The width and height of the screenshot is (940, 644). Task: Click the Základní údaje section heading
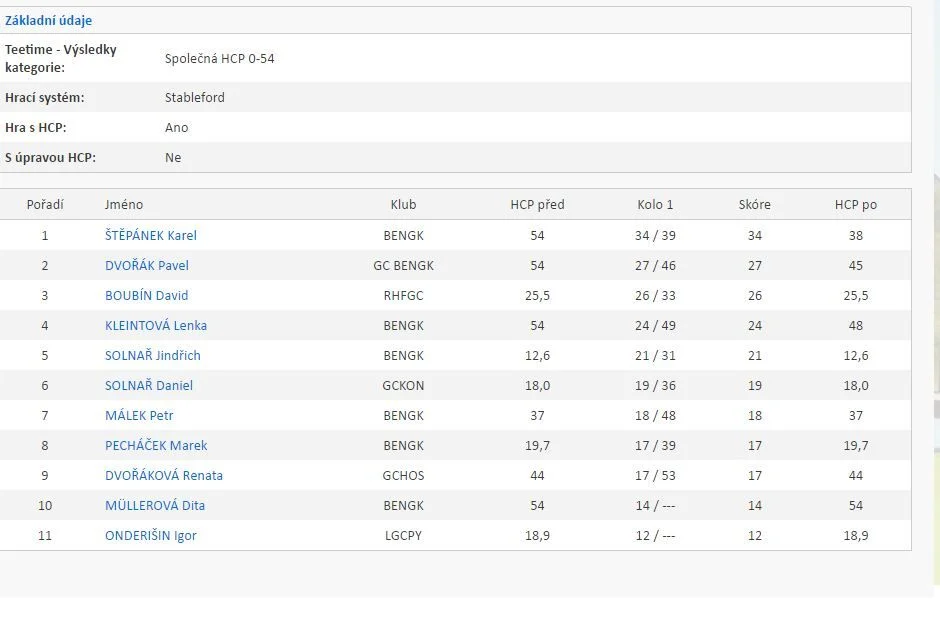[49, 20]
